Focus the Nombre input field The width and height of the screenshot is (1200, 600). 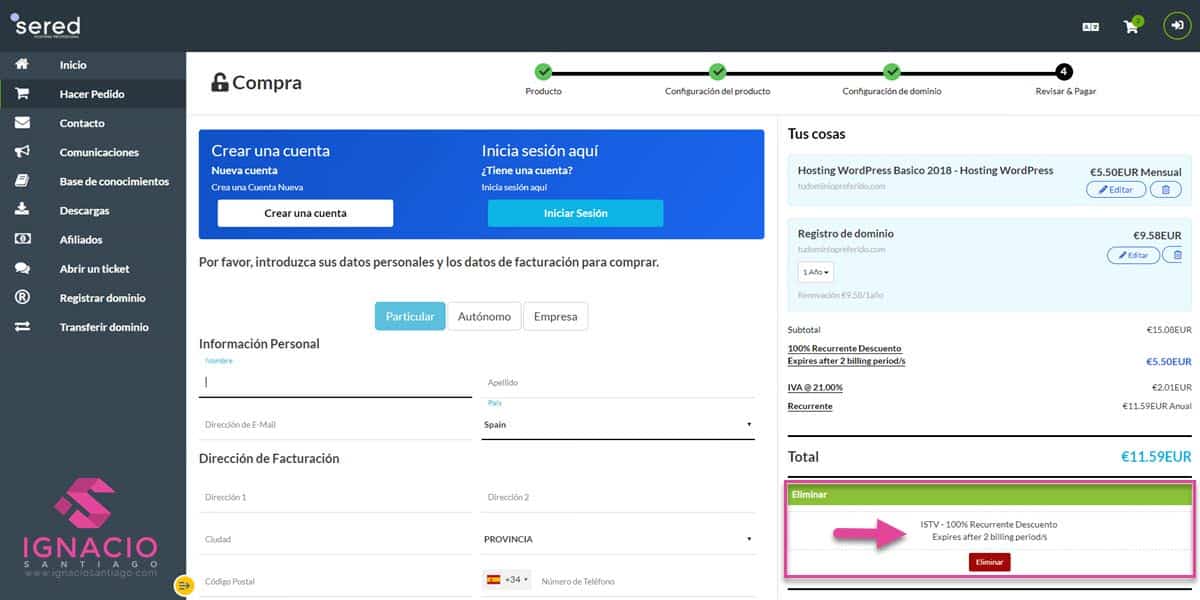[335, 381]
